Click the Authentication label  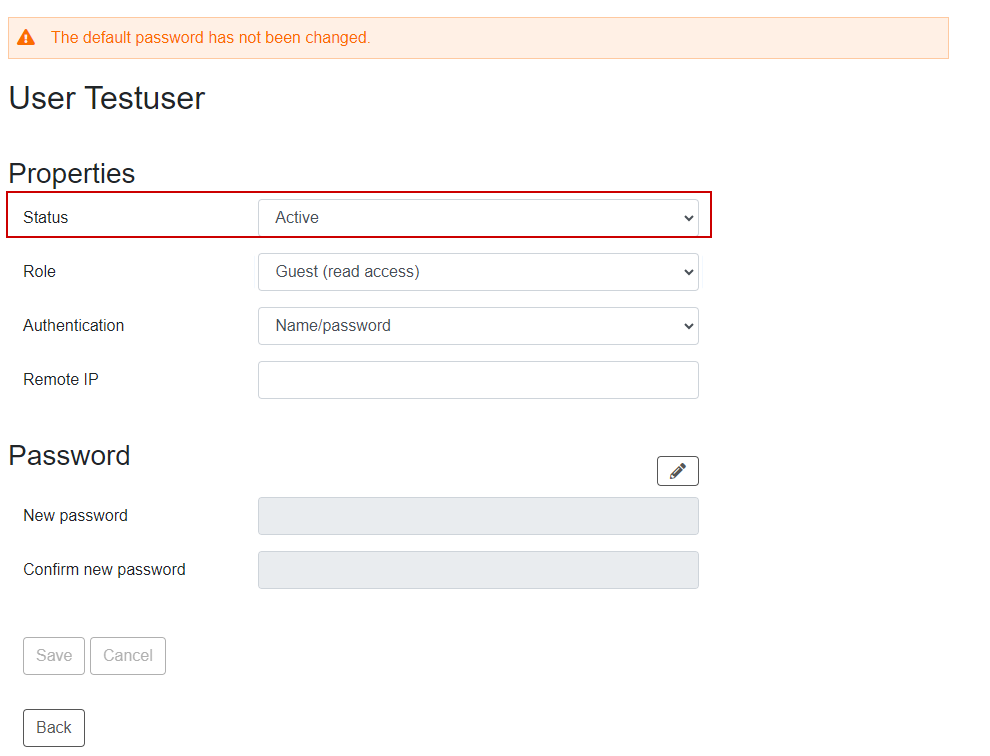[x=73, y=326]
